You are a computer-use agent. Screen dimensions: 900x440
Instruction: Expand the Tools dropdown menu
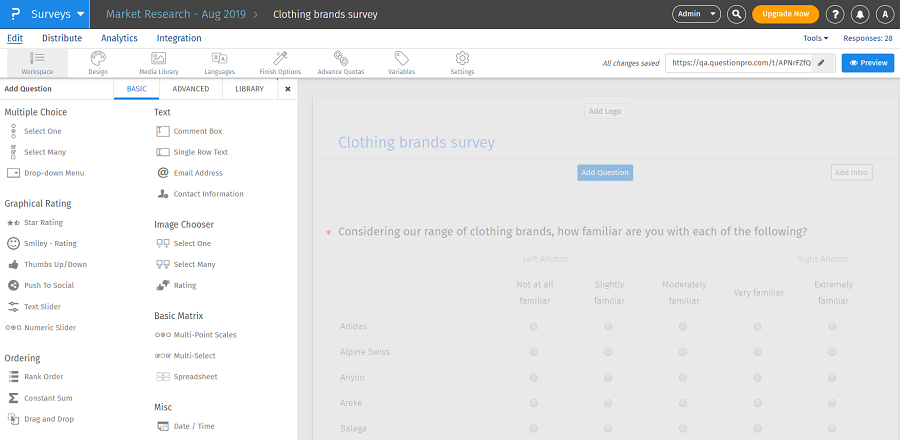coord(816,38)
